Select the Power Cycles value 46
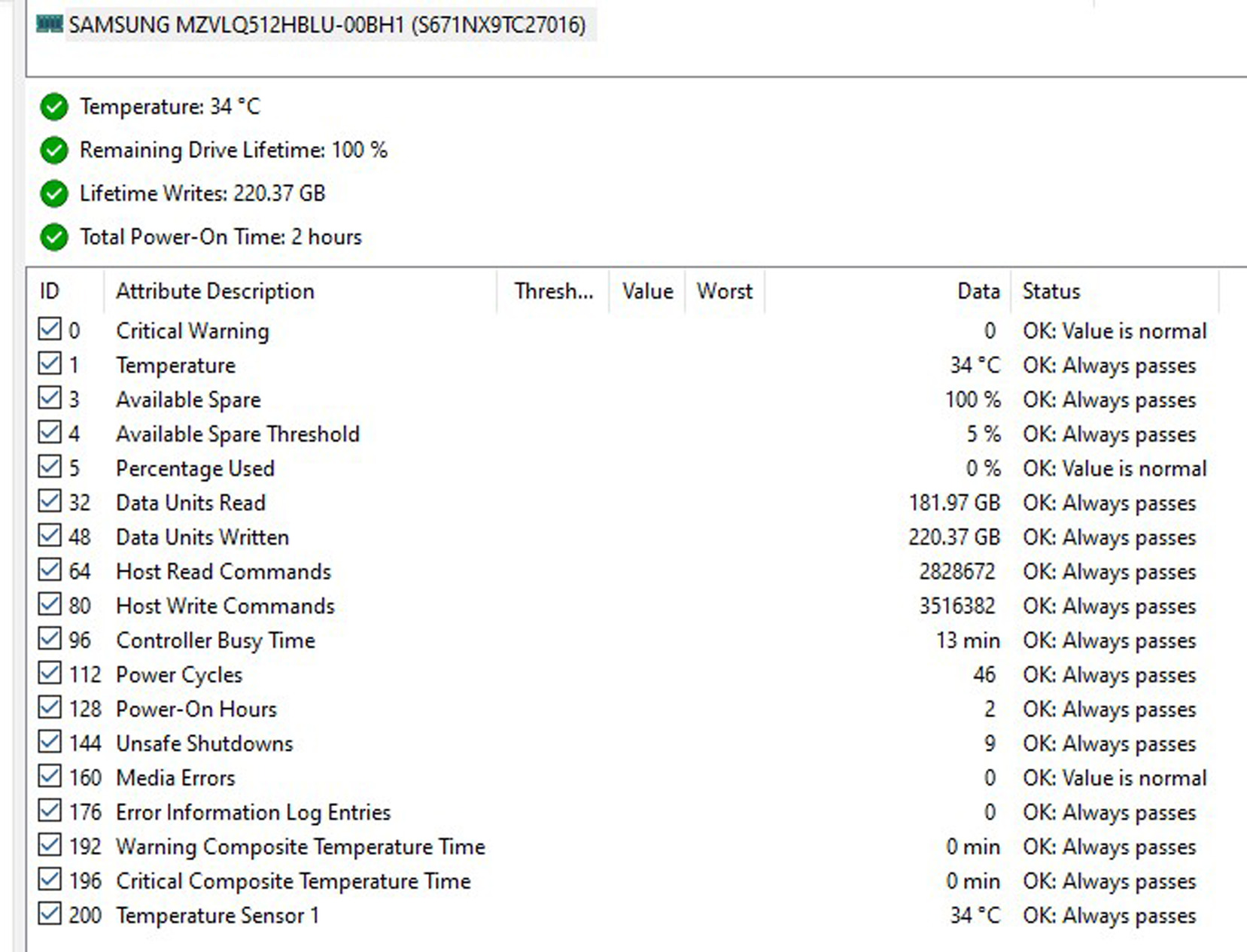Image resolution: width=1247 pixels, height=952 pixels. click(984, 675)
